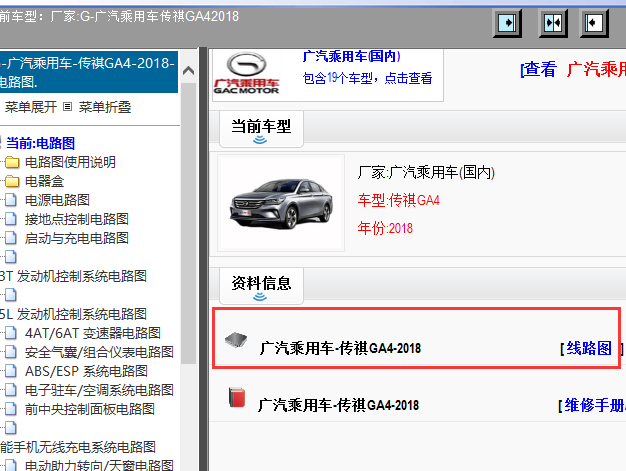Click the blue sidebar title 传祺GA4-2018 电路图

pyautogui.click(x=89, y=72)
